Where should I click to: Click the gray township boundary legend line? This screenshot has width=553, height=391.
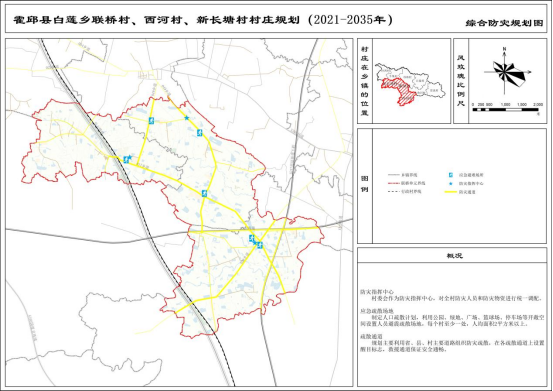pos(394,175)
